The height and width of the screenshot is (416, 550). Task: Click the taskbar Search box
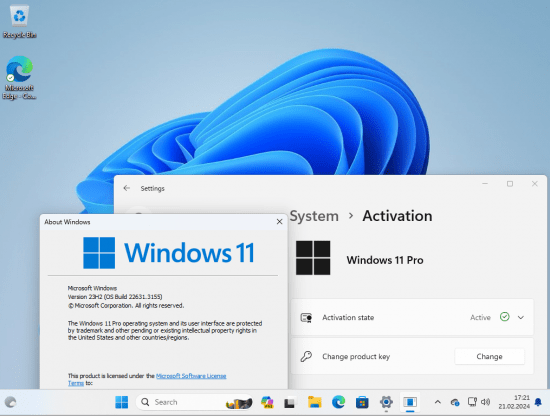(194, 402)
